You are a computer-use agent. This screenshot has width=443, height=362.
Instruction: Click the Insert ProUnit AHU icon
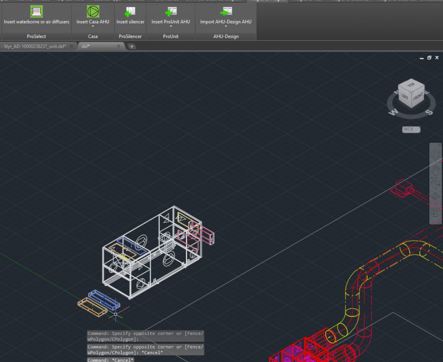pos(171,12)
